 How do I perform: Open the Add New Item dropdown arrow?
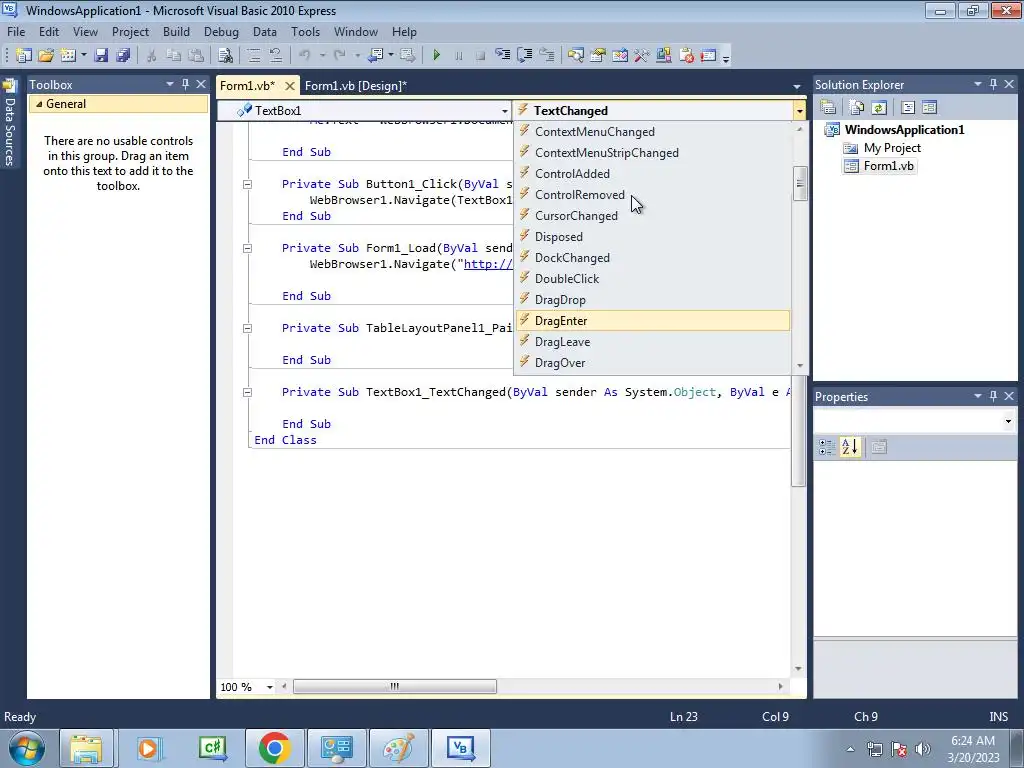[84, 56]
